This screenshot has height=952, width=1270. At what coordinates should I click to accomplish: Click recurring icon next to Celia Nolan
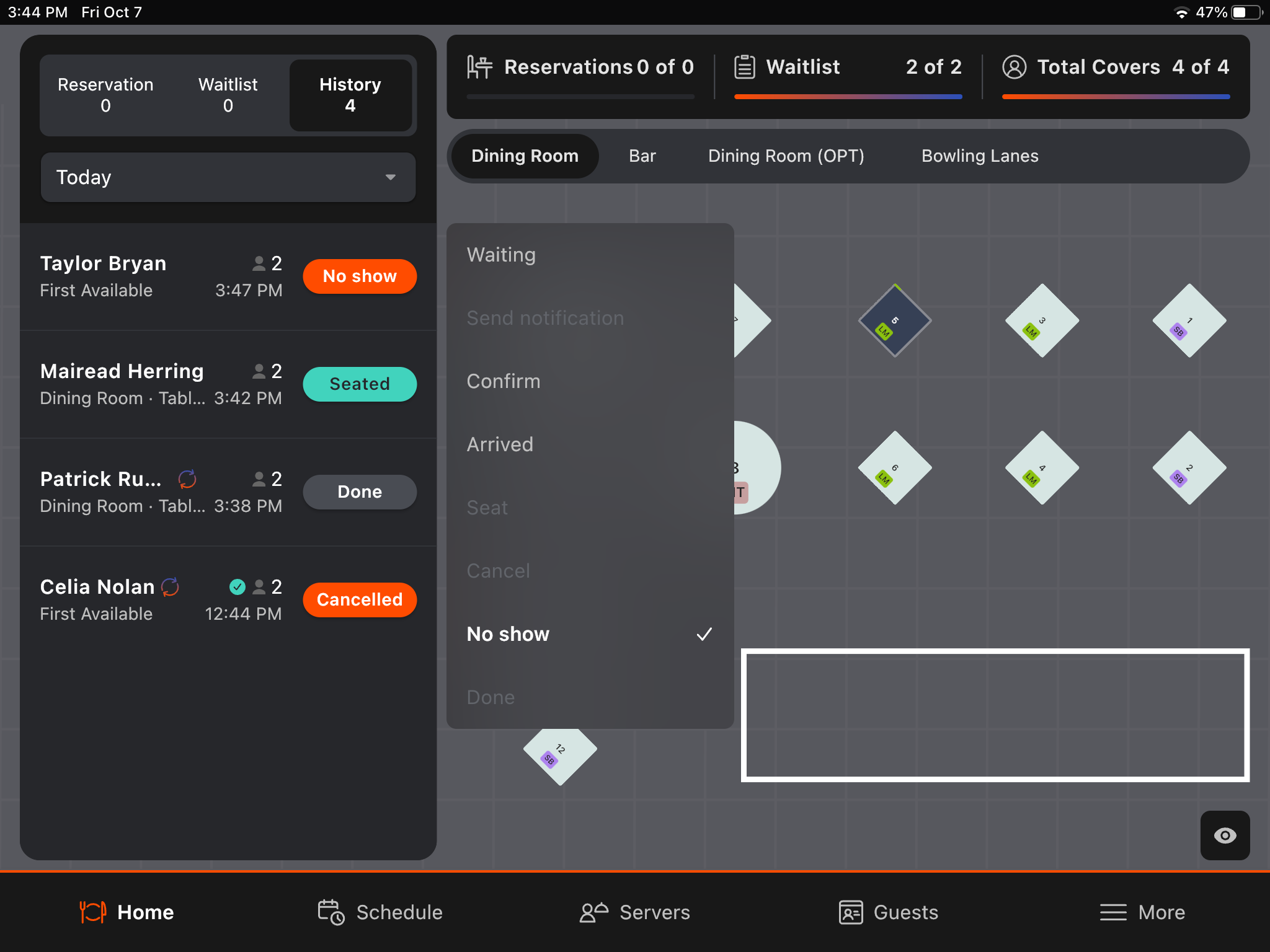[x=170, y=586]
